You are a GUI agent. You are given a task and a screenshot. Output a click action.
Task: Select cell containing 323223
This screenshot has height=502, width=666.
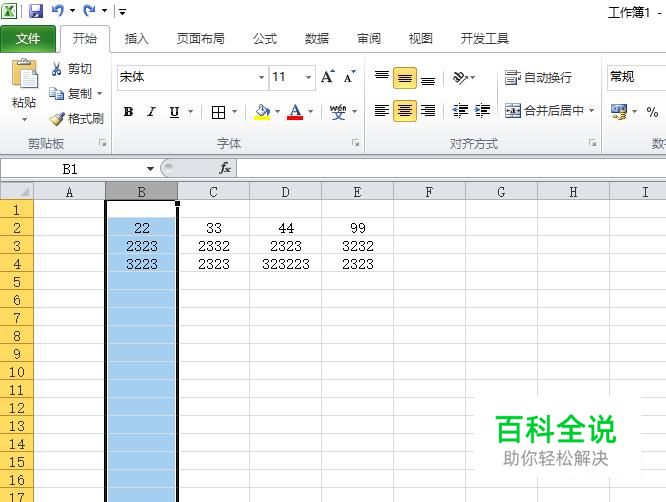pos(285,264)
